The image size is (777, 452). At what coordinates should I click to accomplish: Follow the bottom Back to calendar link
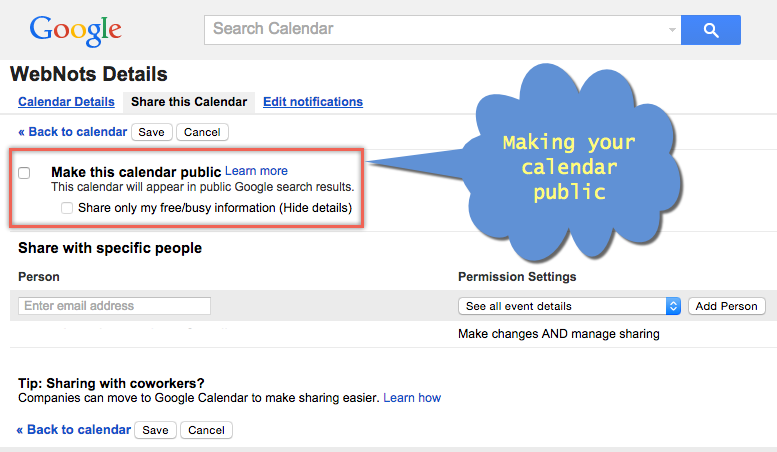tap(73, 430)
